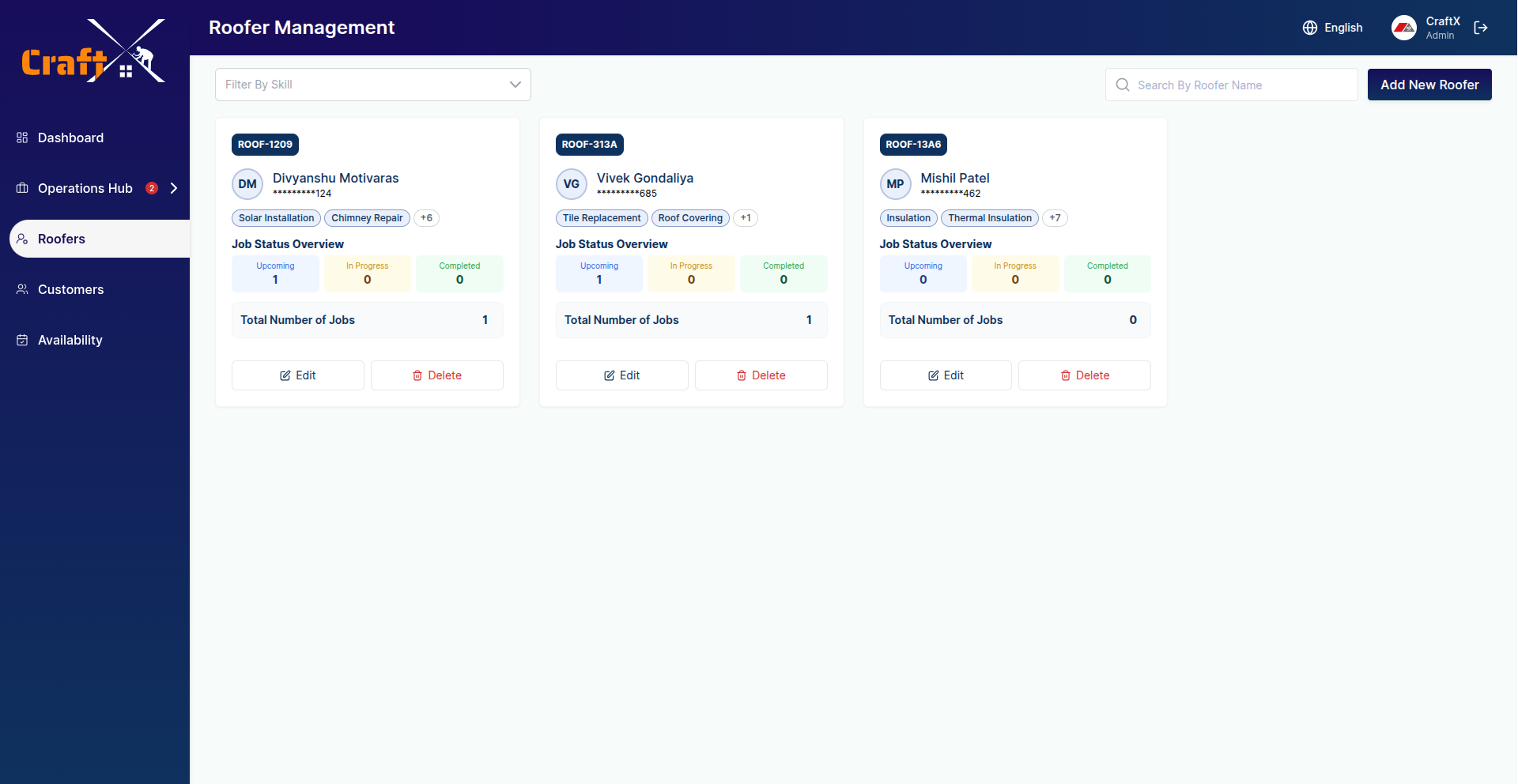Focus the Search By Roofer Name field

coord(1241,85)
